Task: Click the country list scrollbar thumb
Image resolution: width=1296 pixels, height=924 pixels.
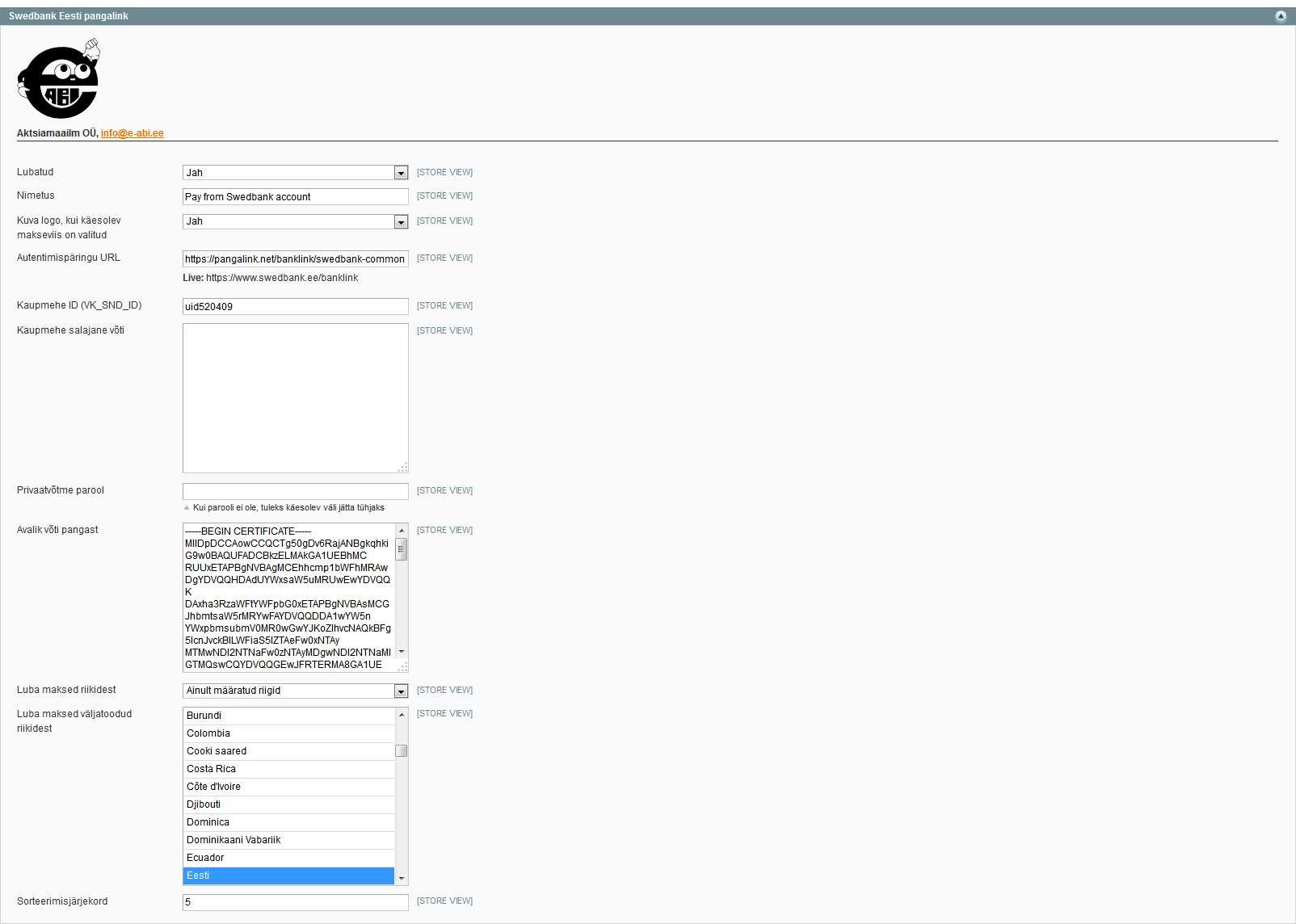Action: (x=402, y=750)
